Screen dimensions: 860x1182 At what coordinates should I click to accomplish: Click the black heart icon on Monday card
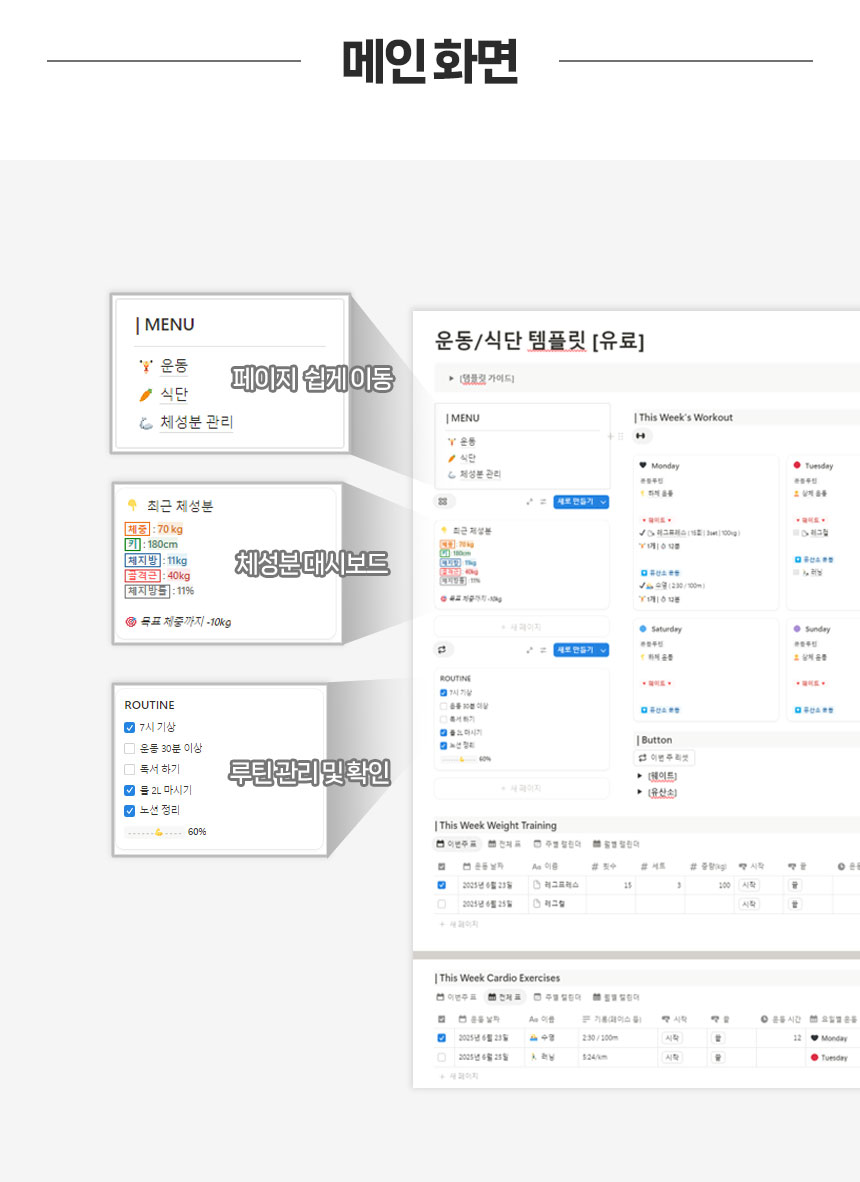coord(643,465)
